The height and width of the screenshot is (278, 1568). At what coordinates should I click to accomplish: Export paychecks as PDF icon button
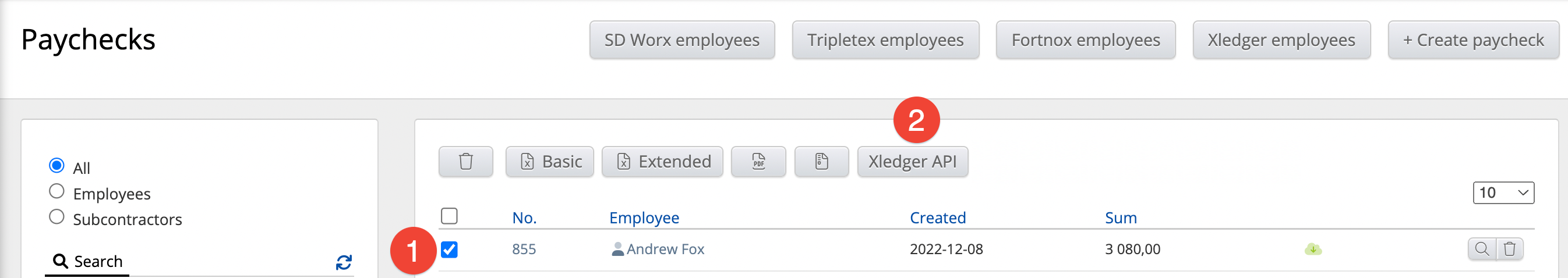[x=758, y=162]
